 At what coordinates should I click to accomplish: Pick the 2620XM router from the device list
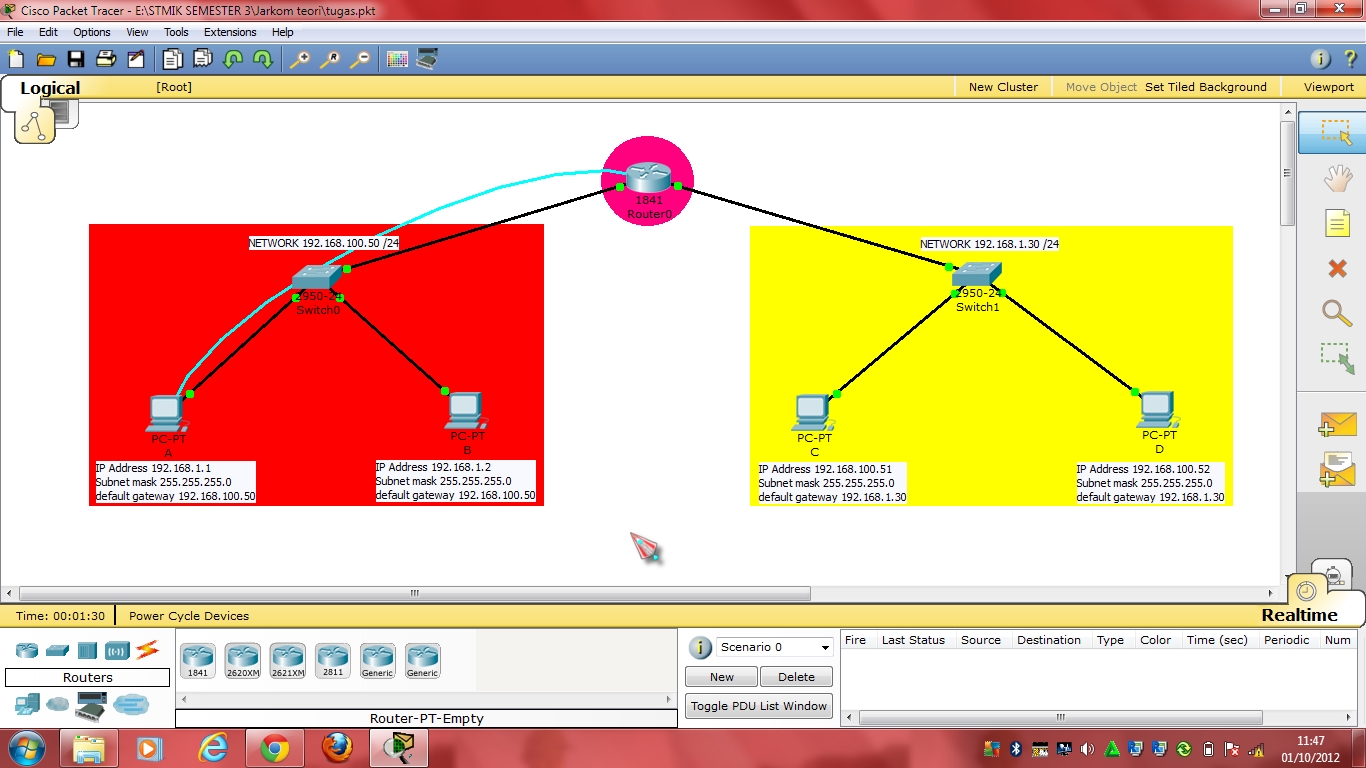243,661
